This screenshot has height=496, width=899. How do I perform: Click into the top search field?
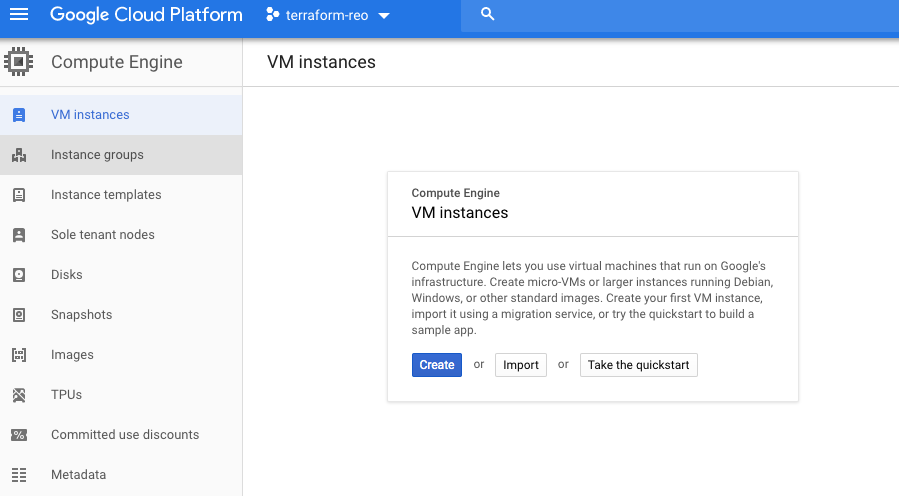tap(679, 15)
